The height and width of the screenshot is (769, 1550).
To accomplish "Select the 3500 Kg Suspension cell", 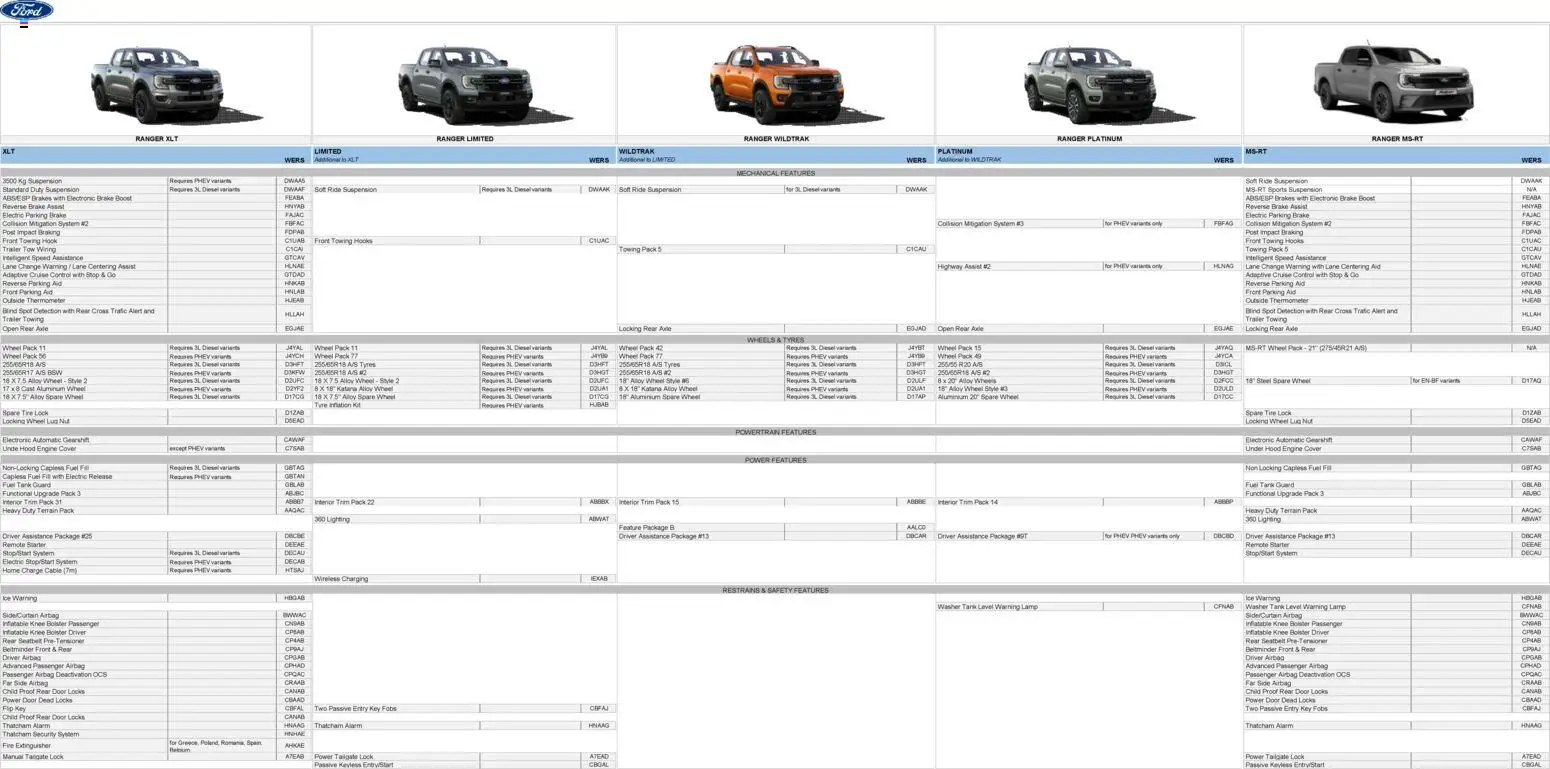I will pos(84,181).
